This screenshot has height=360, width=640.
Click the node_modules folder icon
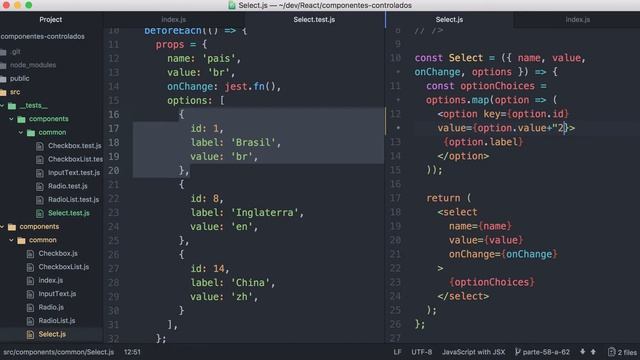click(x=3, y=65)
